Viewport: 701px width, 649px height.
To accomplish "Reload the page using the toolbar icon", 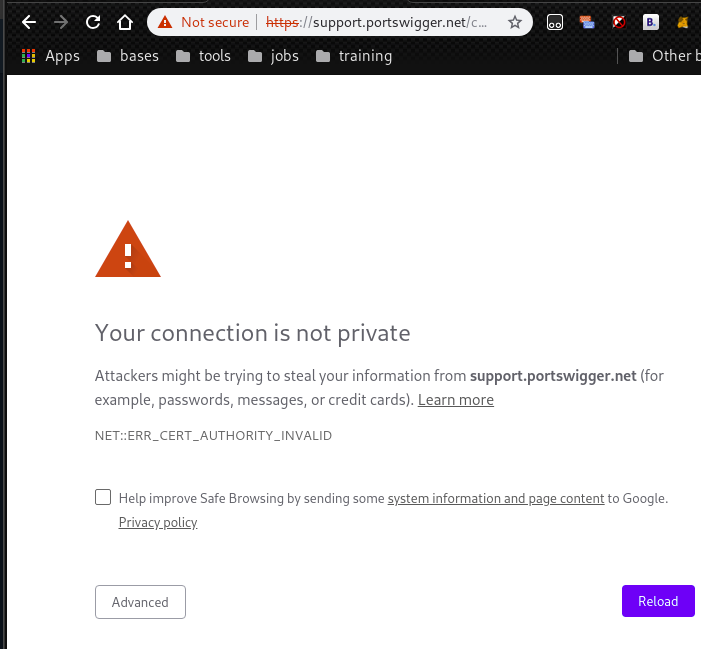I will 93,21.
